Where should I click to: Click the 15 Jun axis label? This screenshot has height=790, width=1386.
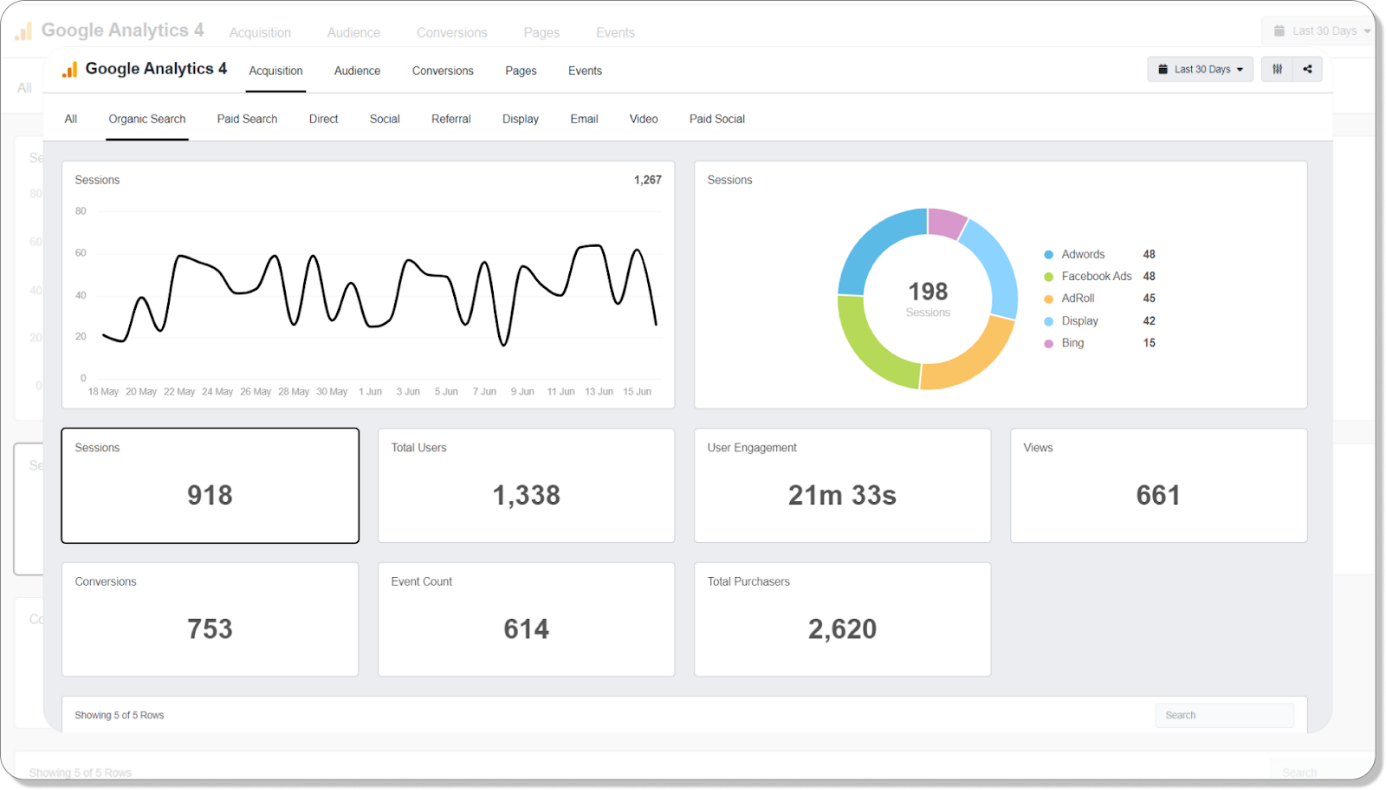637,392
